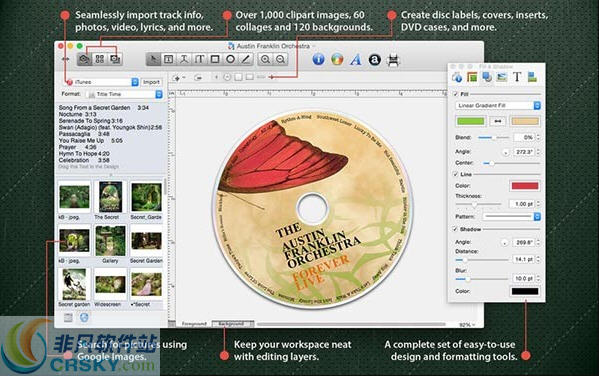Select track 'Hymn To Hope 4:20'
This screenshot has width=599, height=376.
pyautogui.click(x=84, y=154)
